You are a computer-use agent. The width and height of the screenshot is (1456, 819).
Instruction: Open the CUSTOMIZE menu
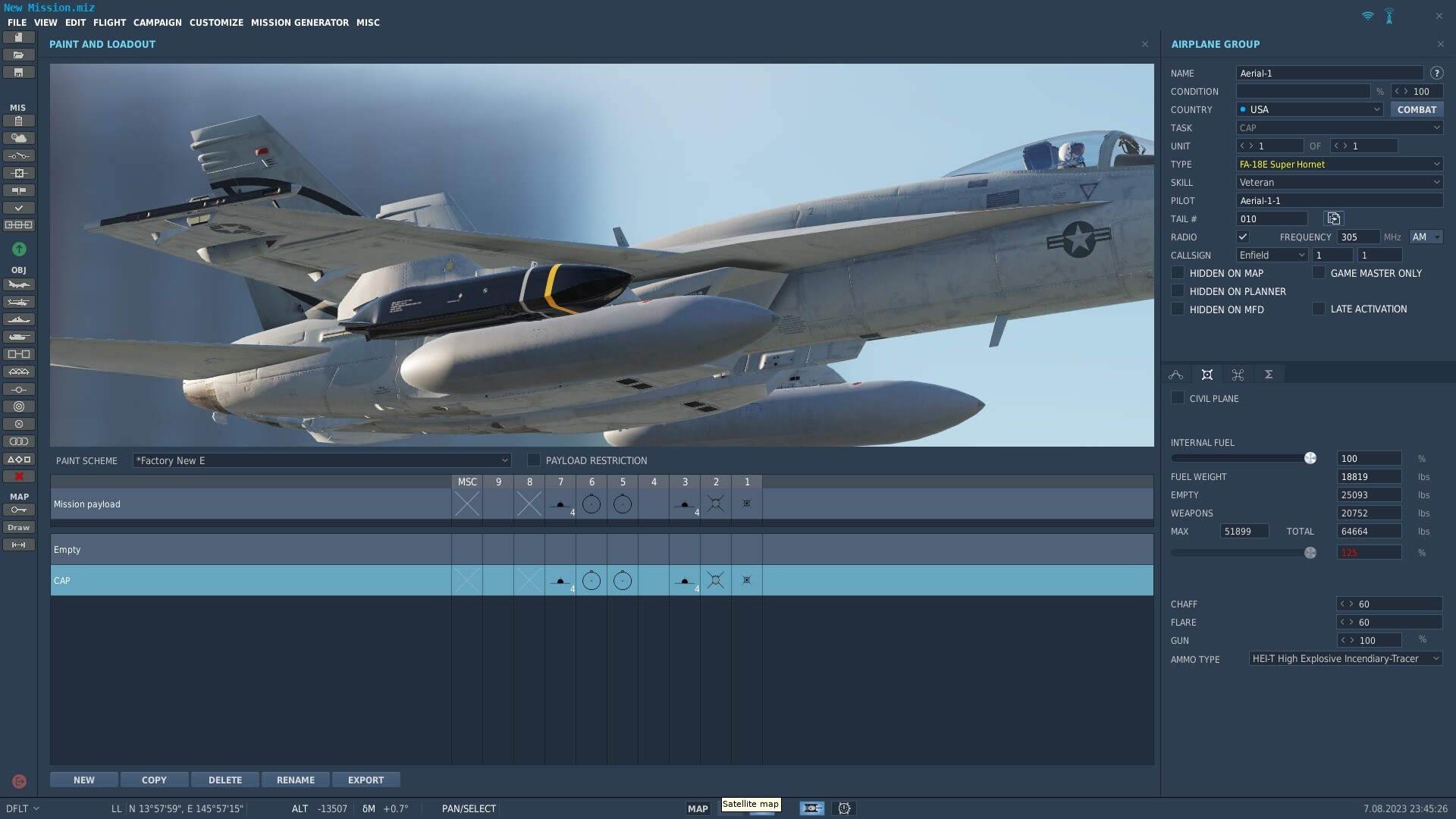[216, 23]
